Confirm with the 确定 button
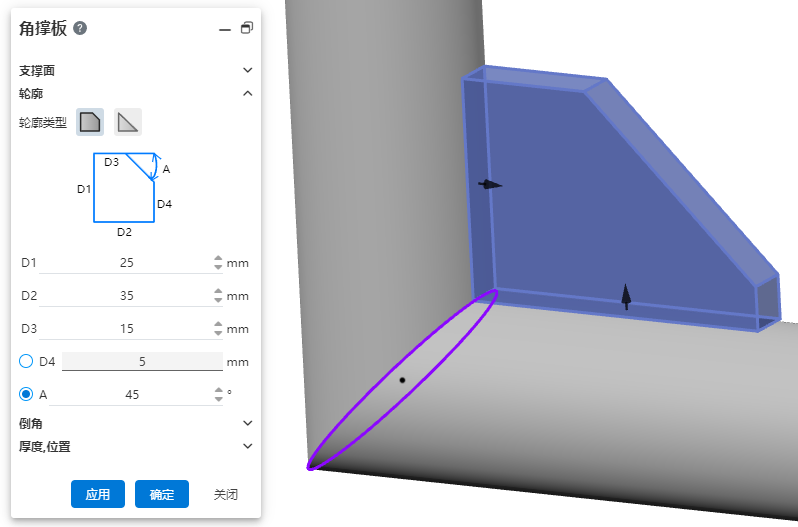 pos(162,494)
